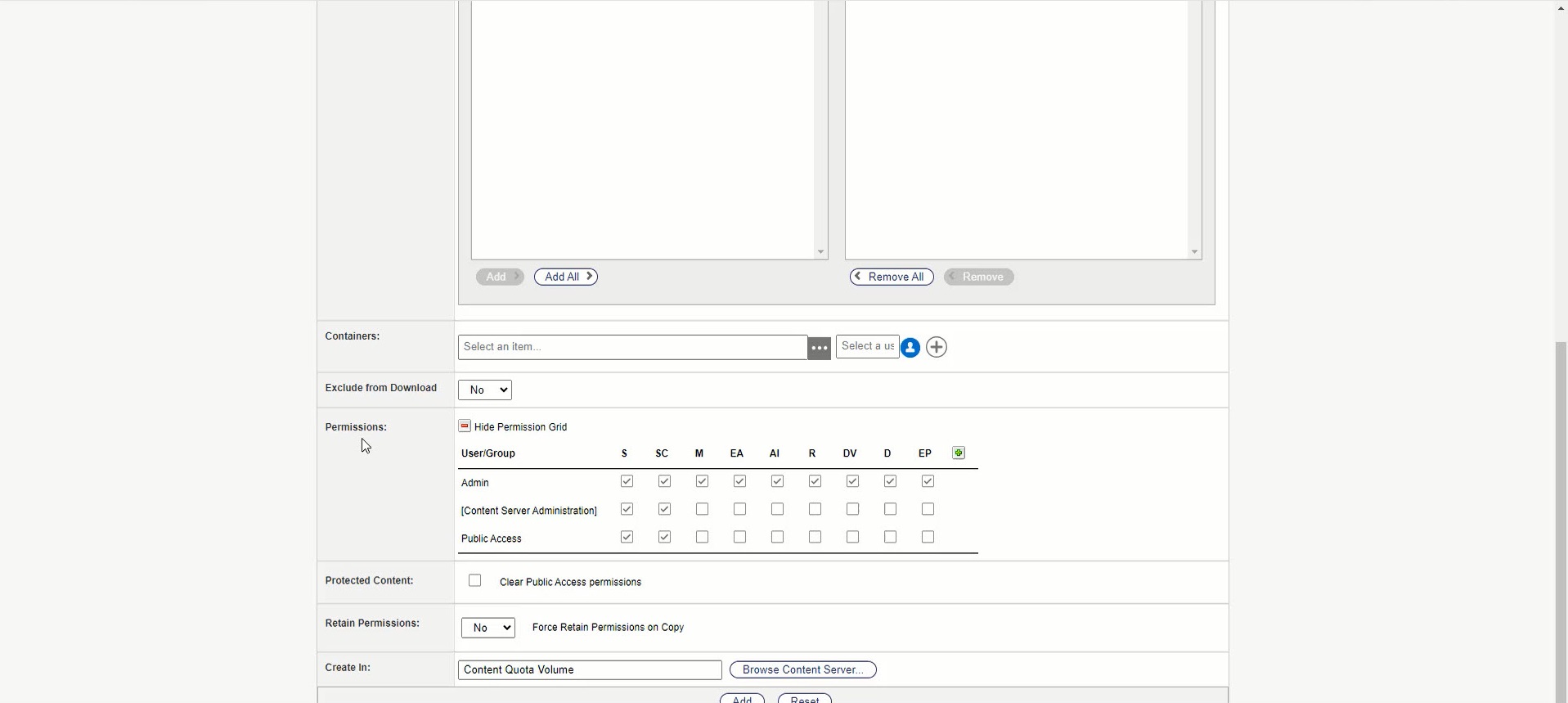Viewport: 1568px width, 703px height.
Task: Click Browse Content Server button
Action: point(802,669)
